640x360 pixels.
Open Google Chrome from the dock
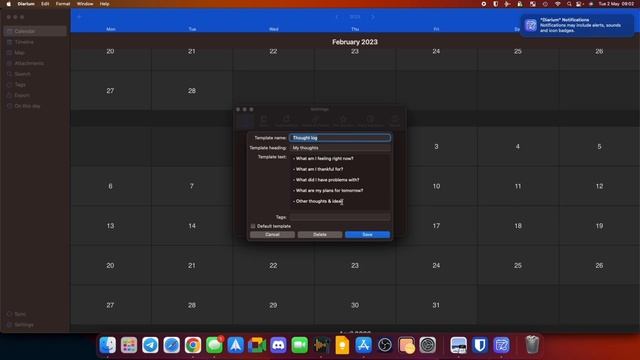coord(193,345)
